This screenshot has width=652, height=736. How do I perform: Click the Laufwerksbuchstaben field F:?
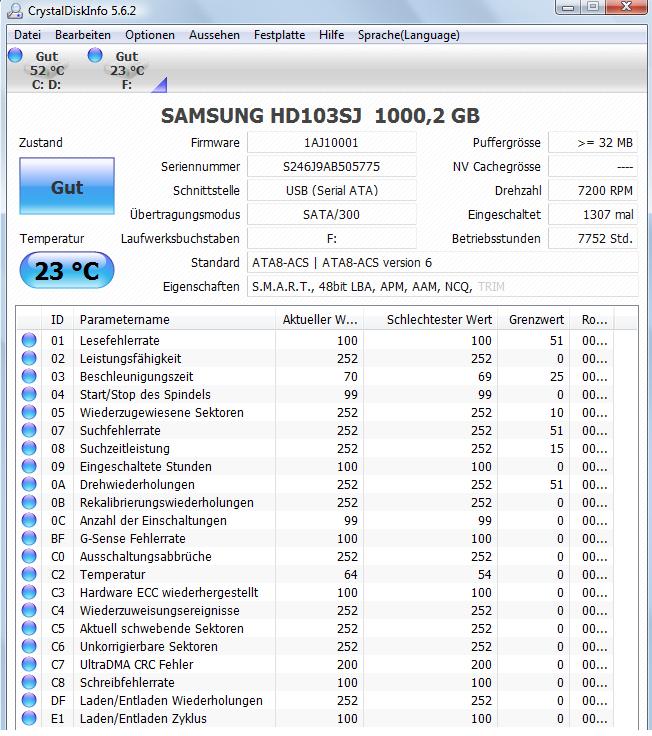pyautogui.click(x=331, y=238)
